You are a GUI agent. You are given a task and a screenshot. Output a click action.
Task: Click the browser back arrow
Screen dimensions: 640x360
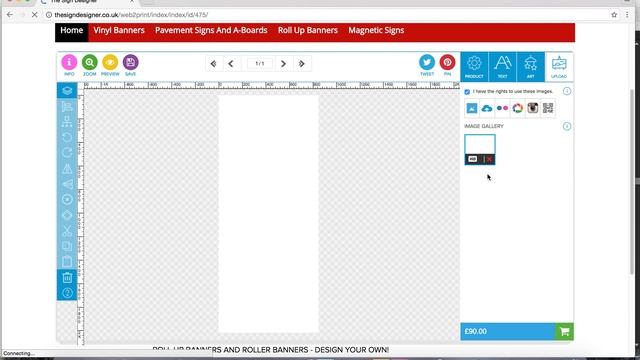point(9,15)
